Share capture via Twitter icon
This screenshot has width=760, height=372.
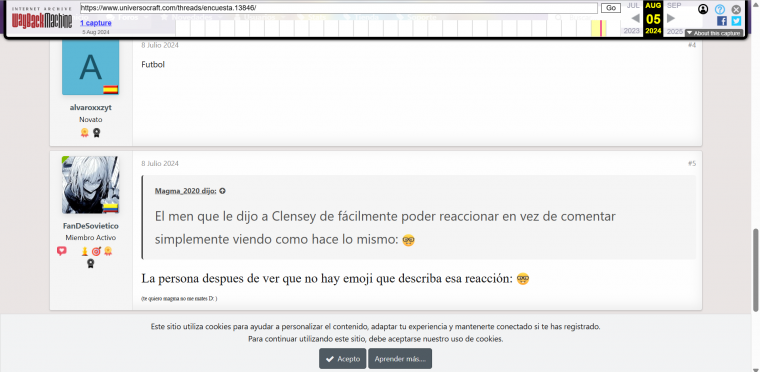tap(736, 21)
